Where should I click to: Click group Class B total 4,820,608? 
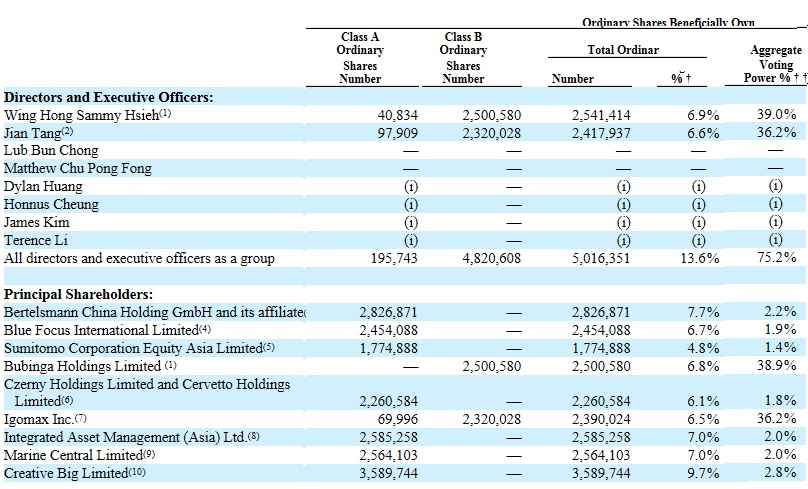pos(492,259)
